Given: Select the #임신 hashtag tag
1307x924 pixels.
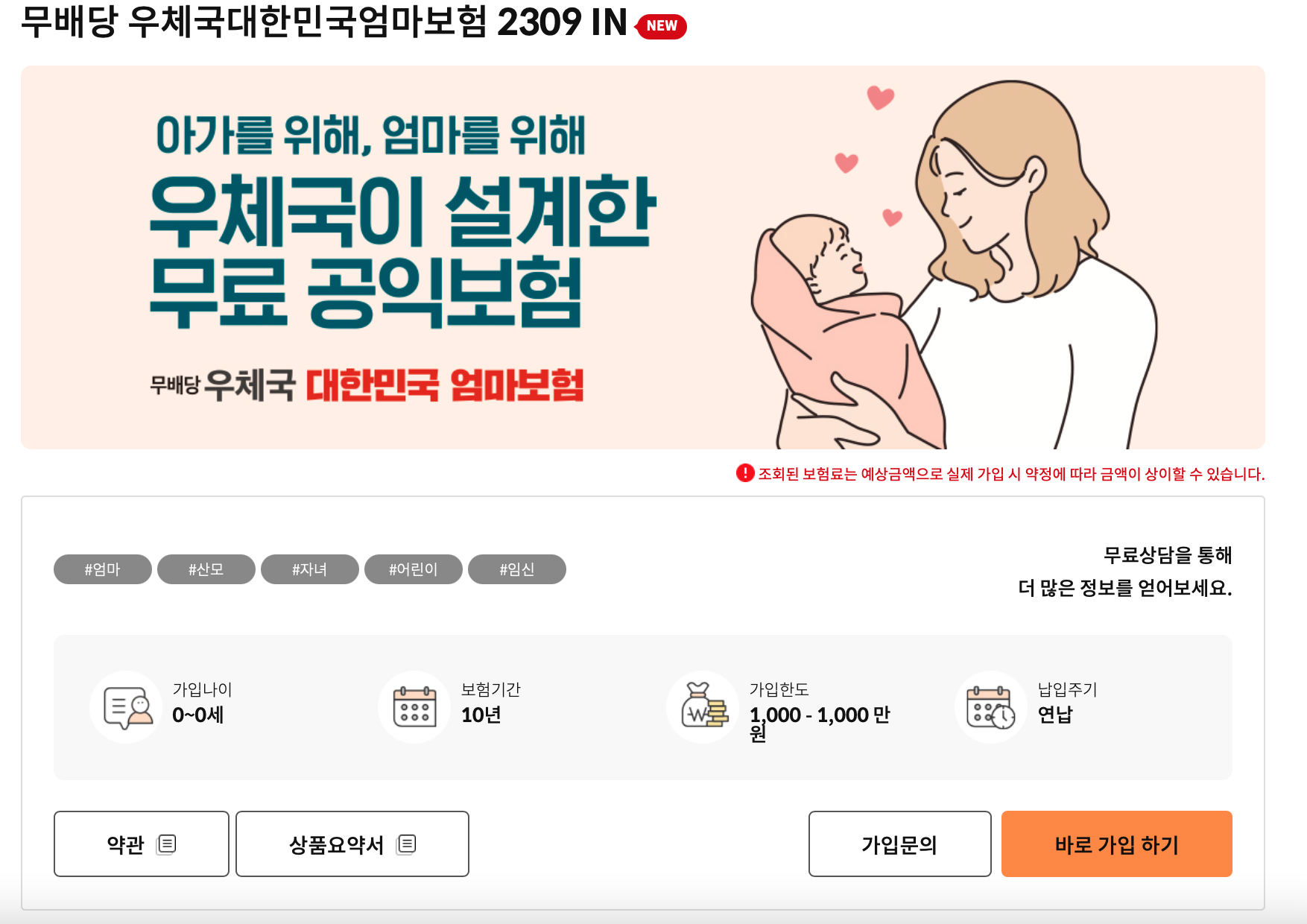Looking at the screenshot, I should [517, 569].
